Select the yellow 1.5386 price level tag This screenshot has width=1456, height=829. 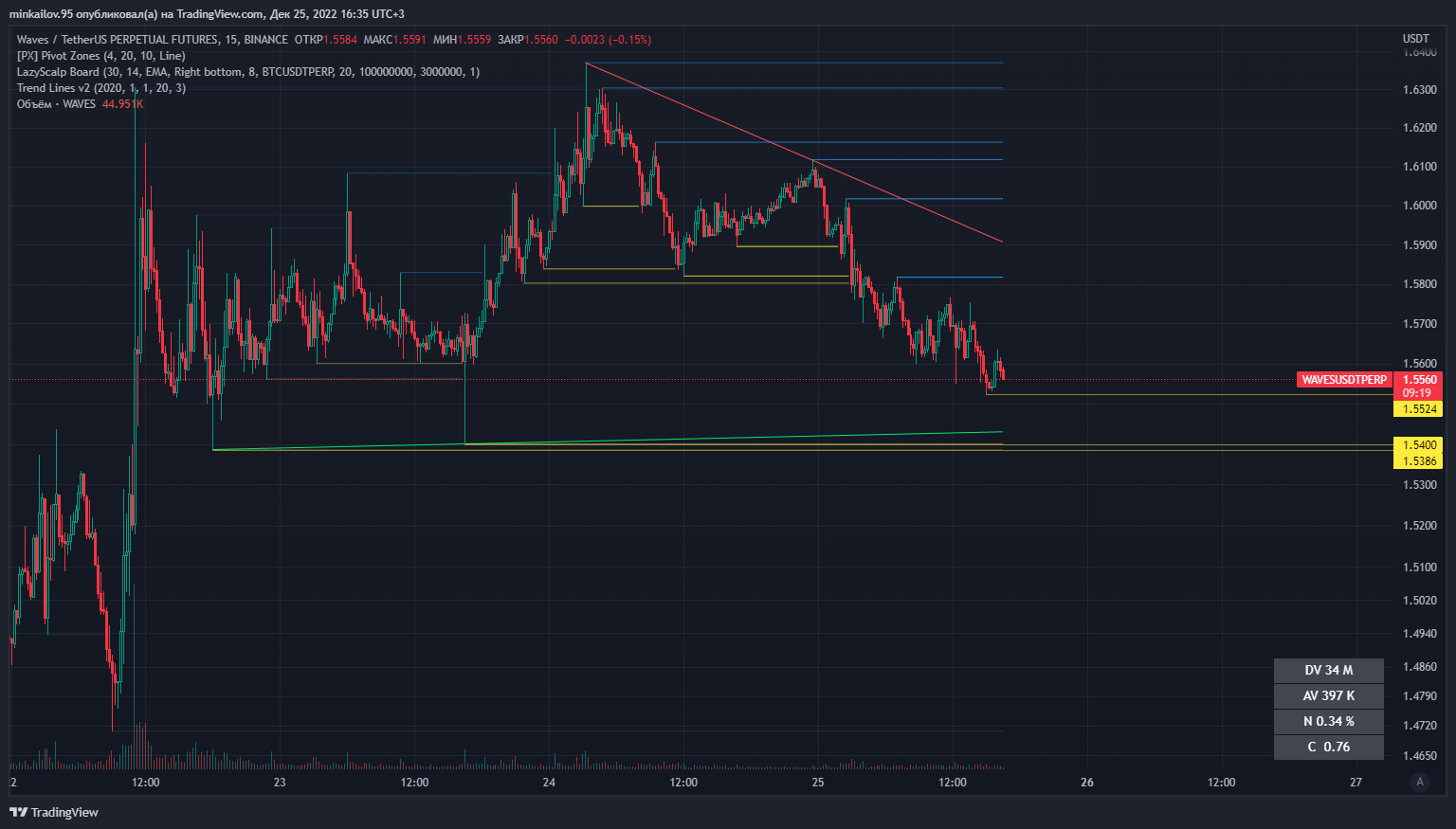tap(1419, 461)
